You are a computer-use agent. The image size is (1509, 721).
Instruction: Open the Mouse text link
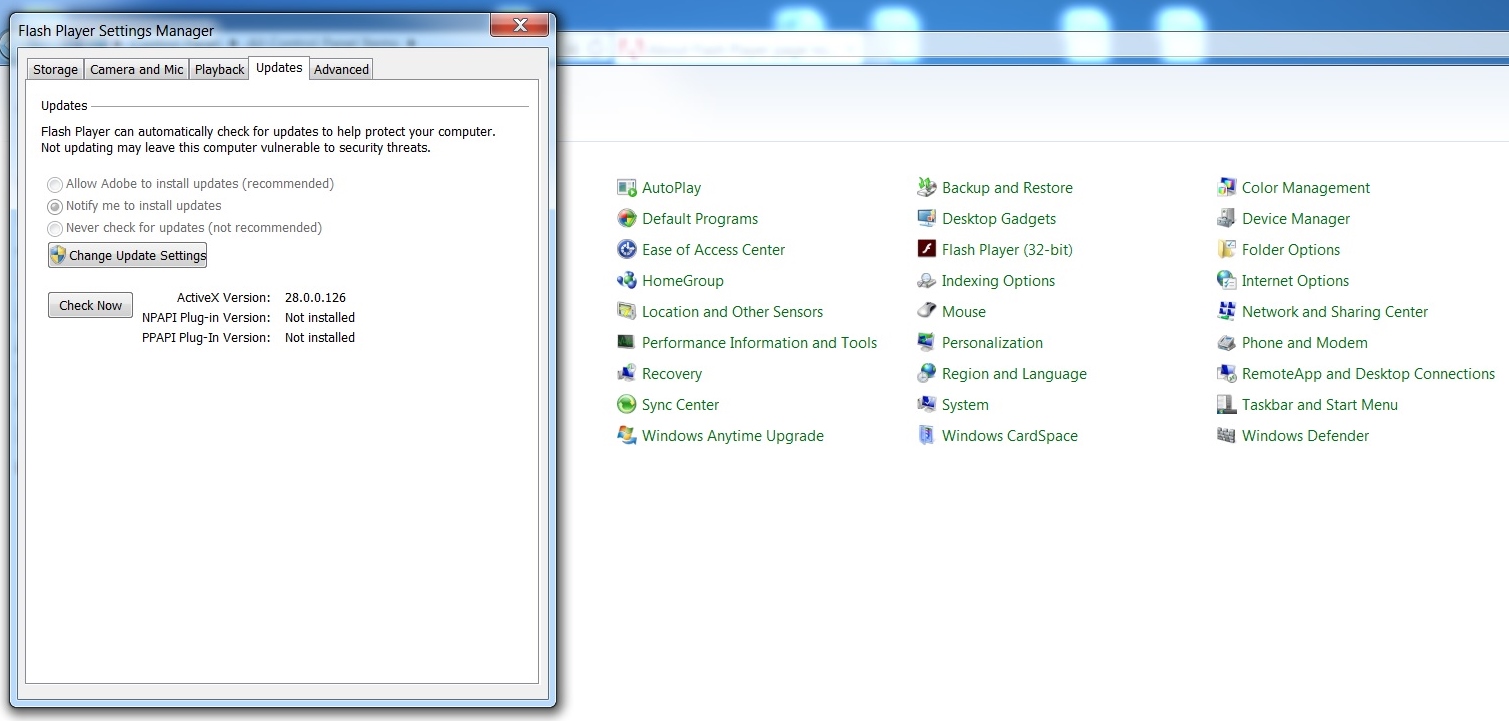coord(964,312)
